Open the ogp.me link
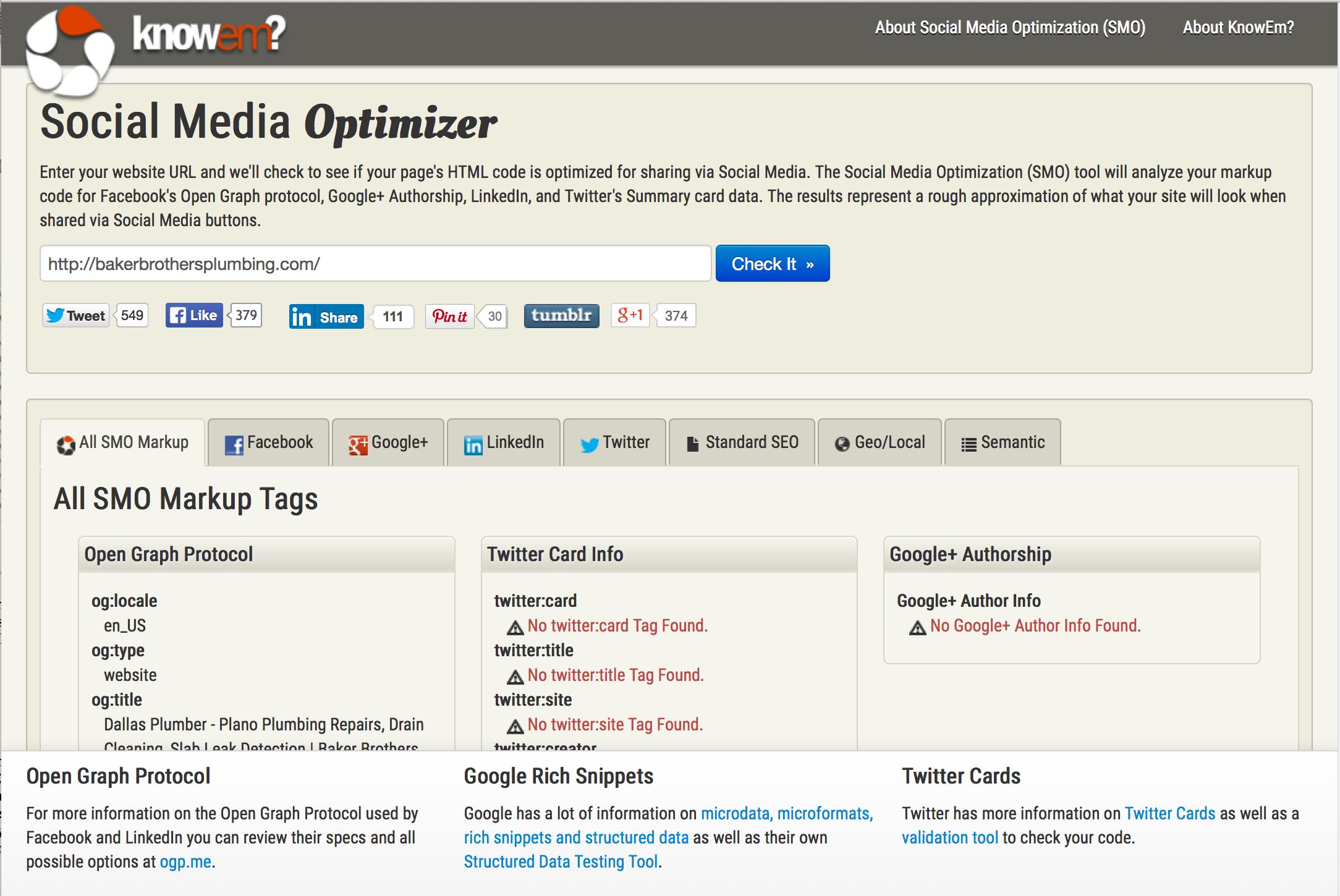 185,861
